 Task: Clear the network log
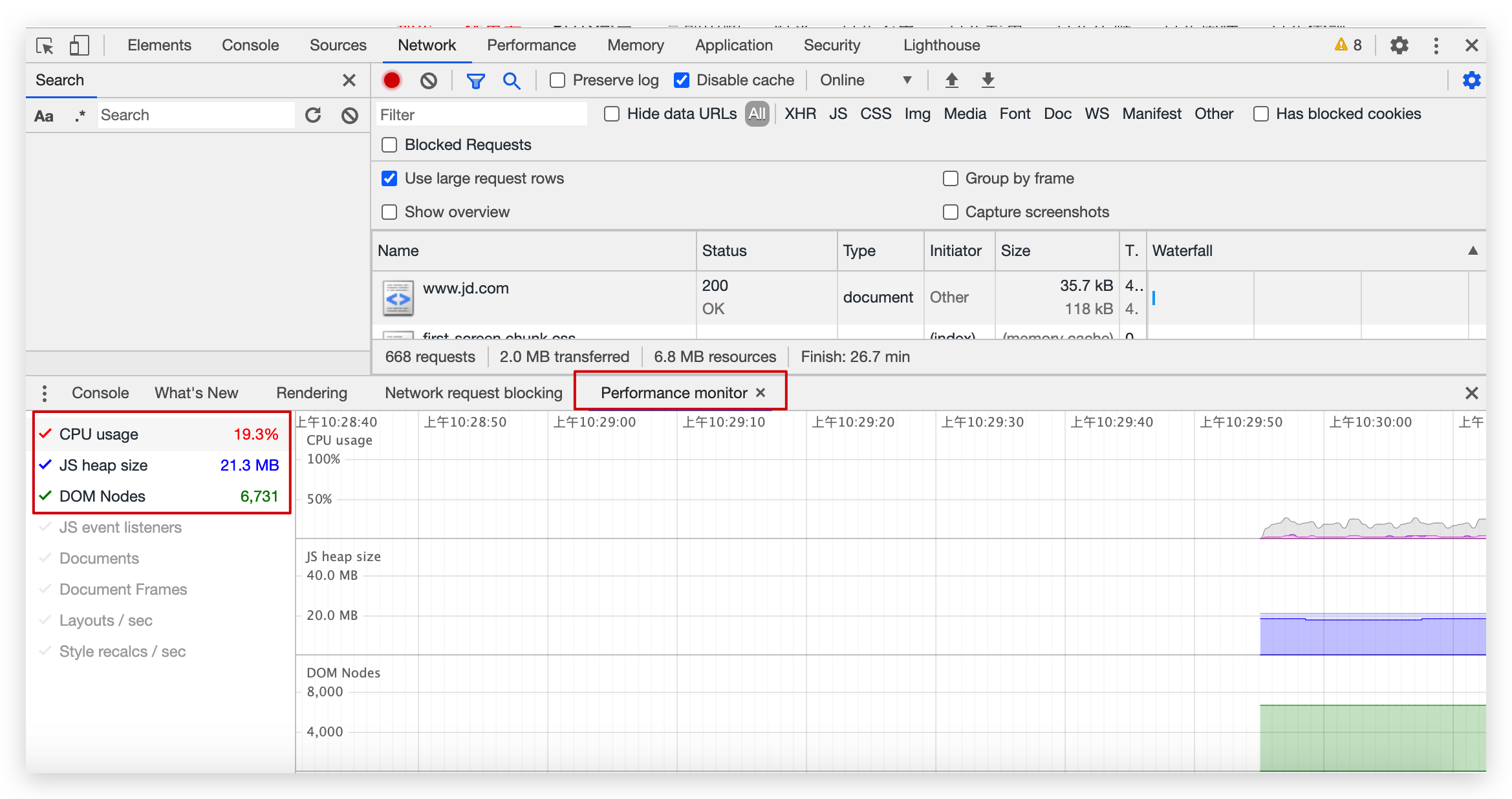pos(428,80)
